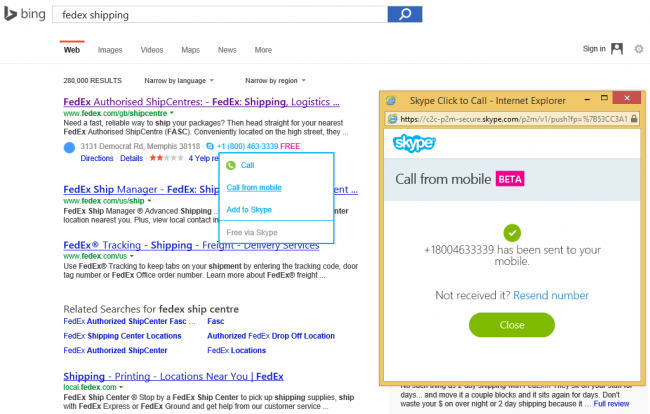The width and height of the screenshot is (650, 414).
Task: Choose Call in the Skype popup menu
Action: (247, 165)
